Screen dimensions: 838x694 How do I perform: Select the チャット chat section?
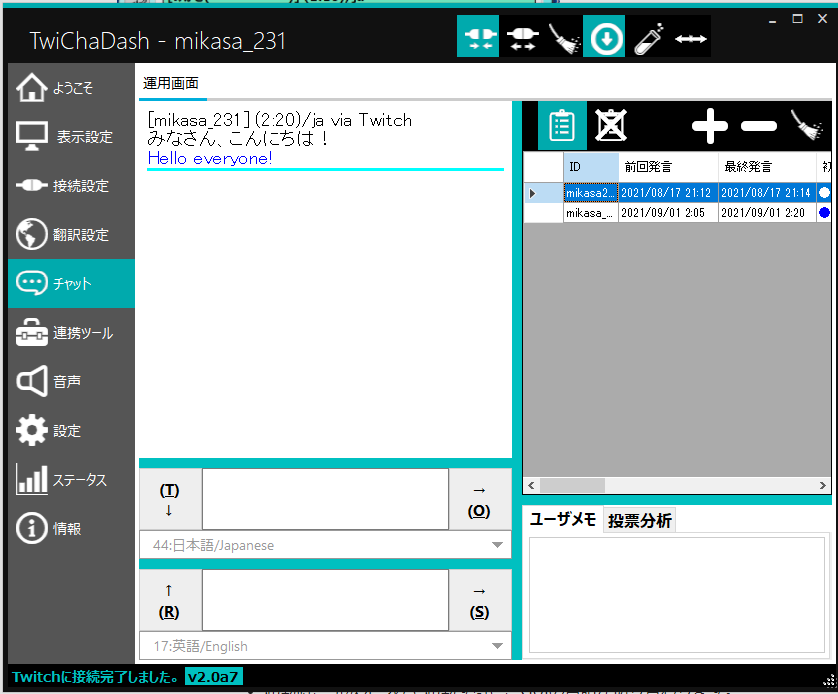pyautogui.click(x=71, y=283)
